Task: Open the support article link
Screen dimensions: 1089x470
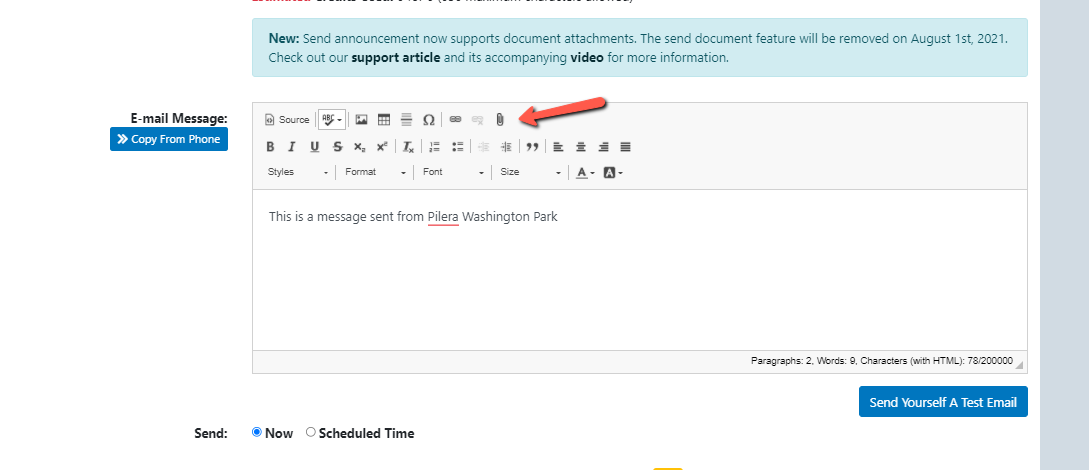Action: [396, 58]
